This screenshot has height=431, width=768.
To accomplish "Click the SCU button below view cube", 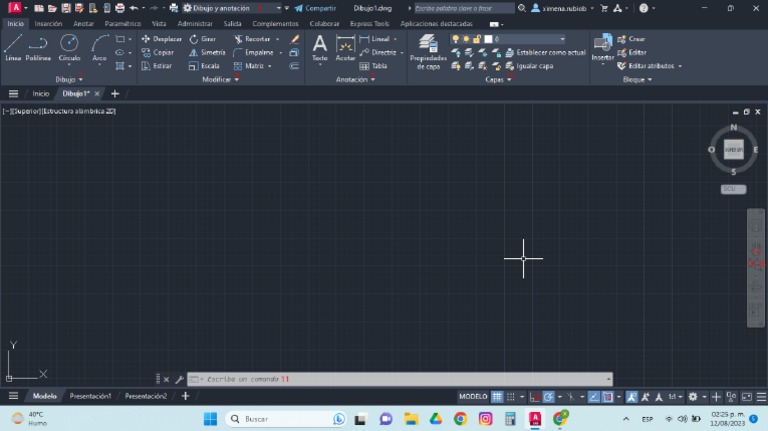I will (x=733, y=189).
